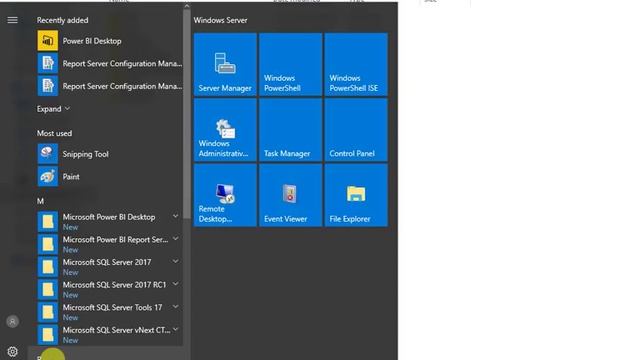
Task: Launch the Windows PowerShell tile
Action: click(291, 64)
